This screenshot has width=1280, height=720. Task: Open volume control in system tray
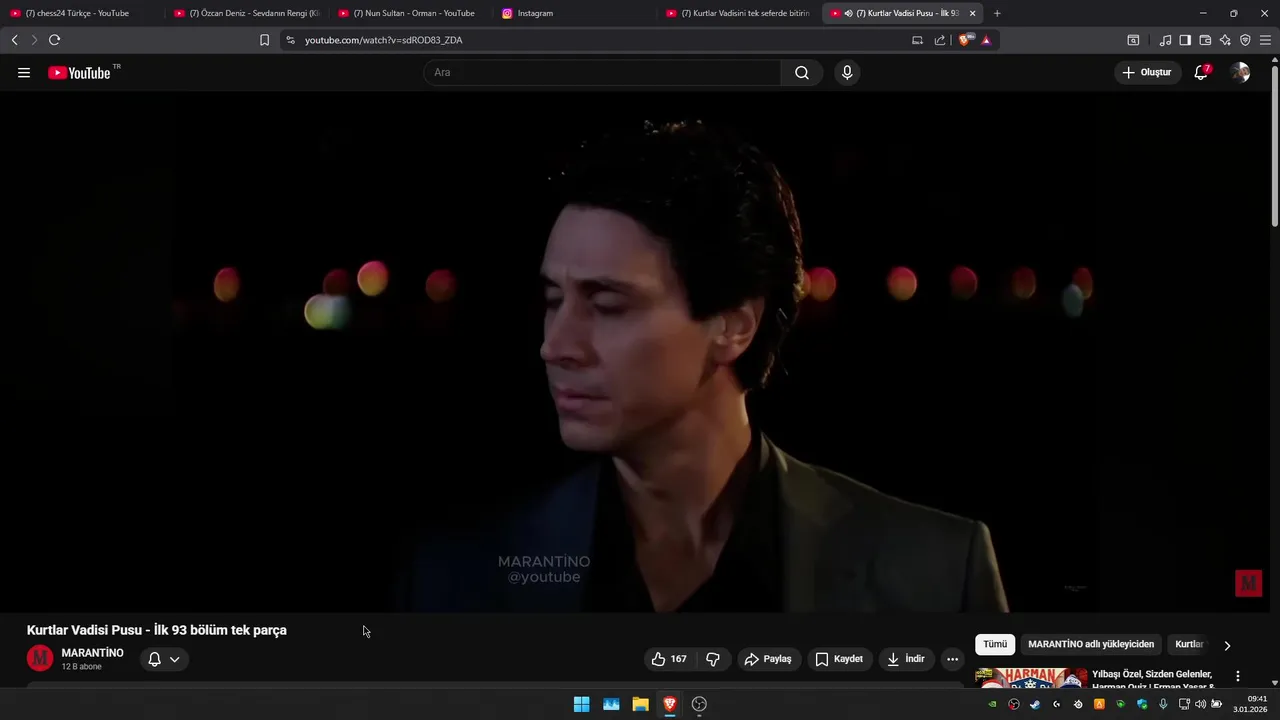click(1201, 704)
